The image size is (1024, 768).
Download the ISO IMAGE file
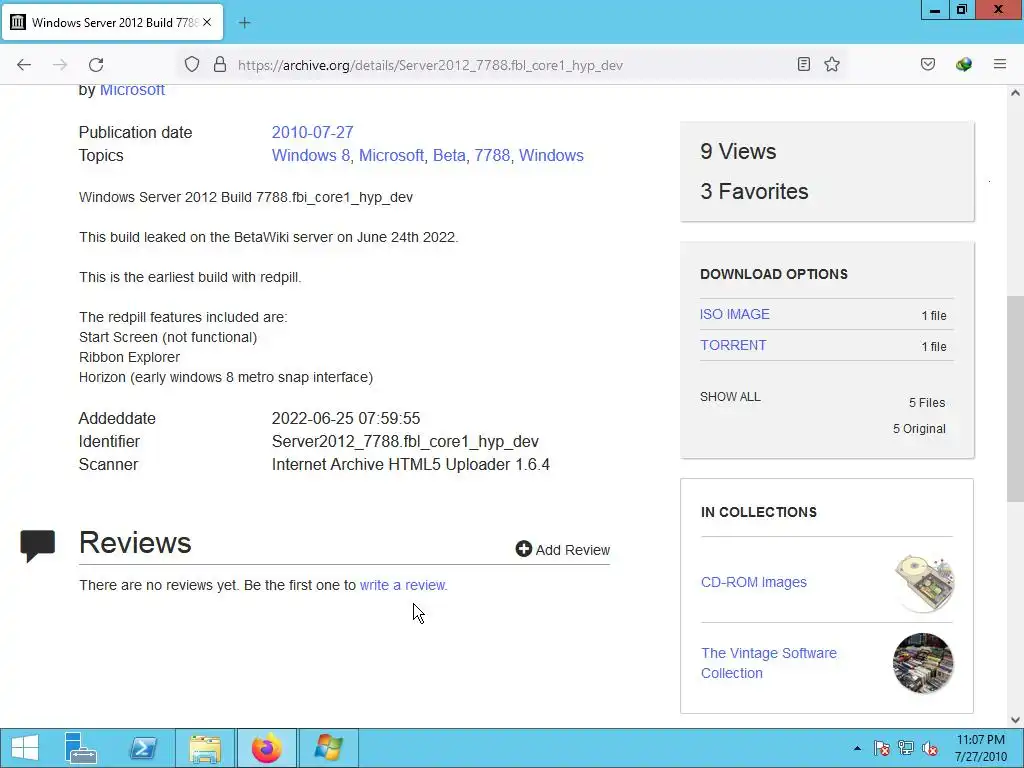tap(735, 314)
